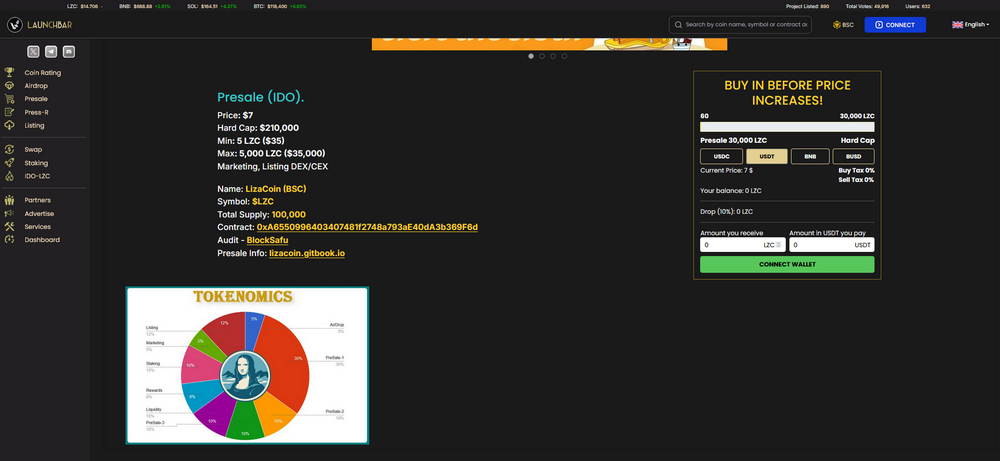Select BNB payment option
This screenshot has width=1000, height=461.
pyautogui.click(x=809, y=156)
